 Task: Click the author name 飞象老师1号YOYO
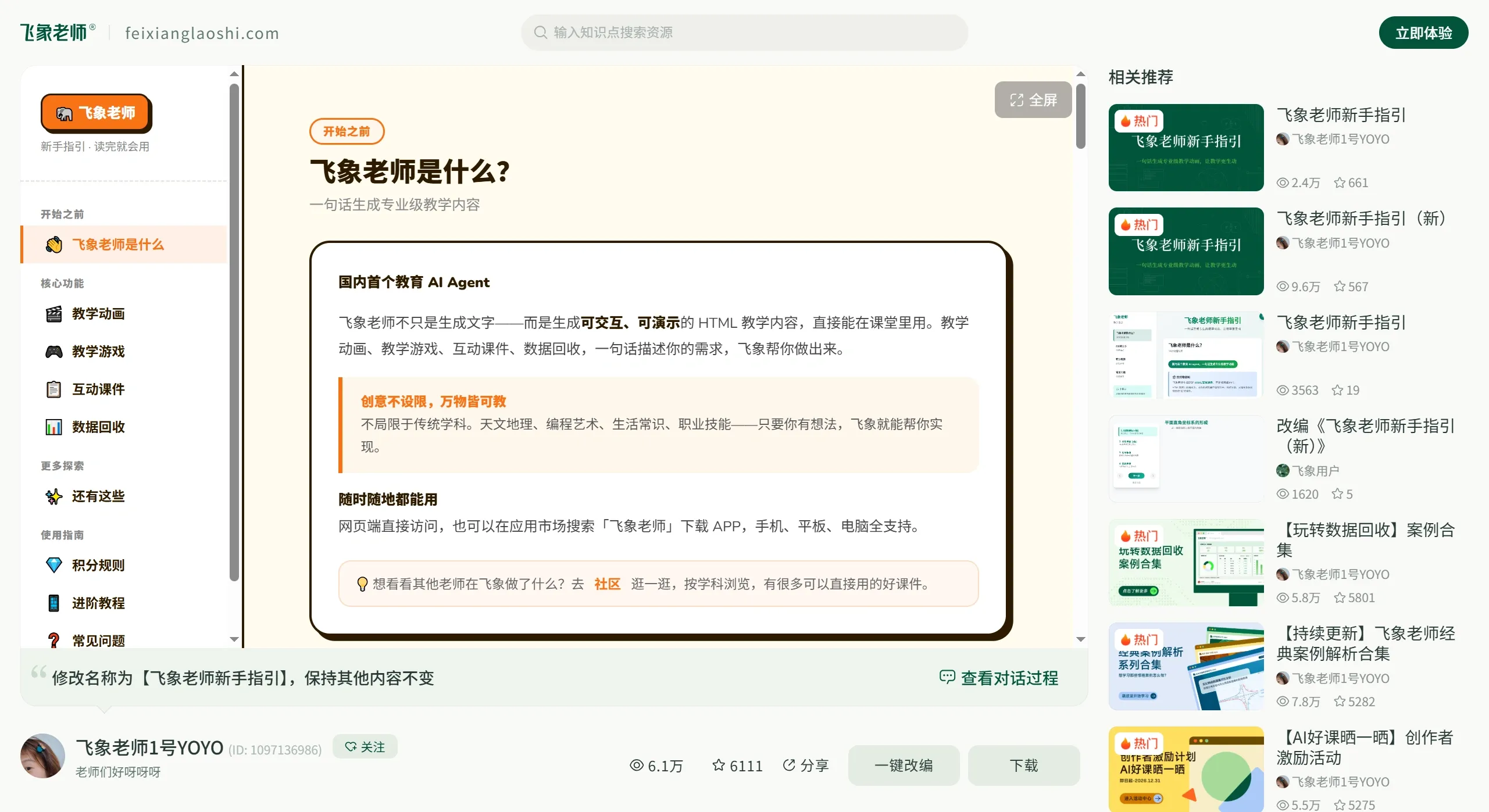[x=149, y=747]
